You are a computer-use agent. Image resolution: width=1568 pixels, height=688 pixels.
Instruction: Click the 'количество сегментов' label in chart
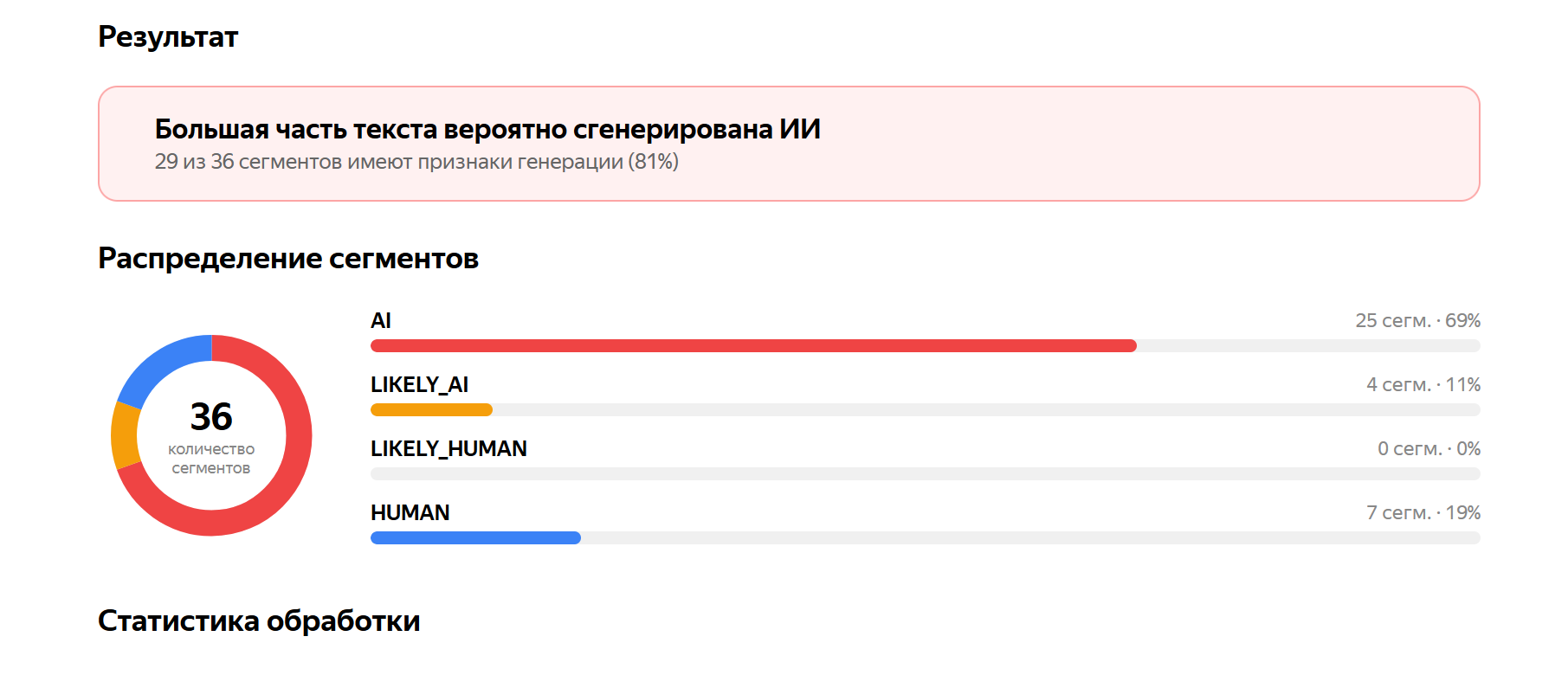click(x=211, y=459)
